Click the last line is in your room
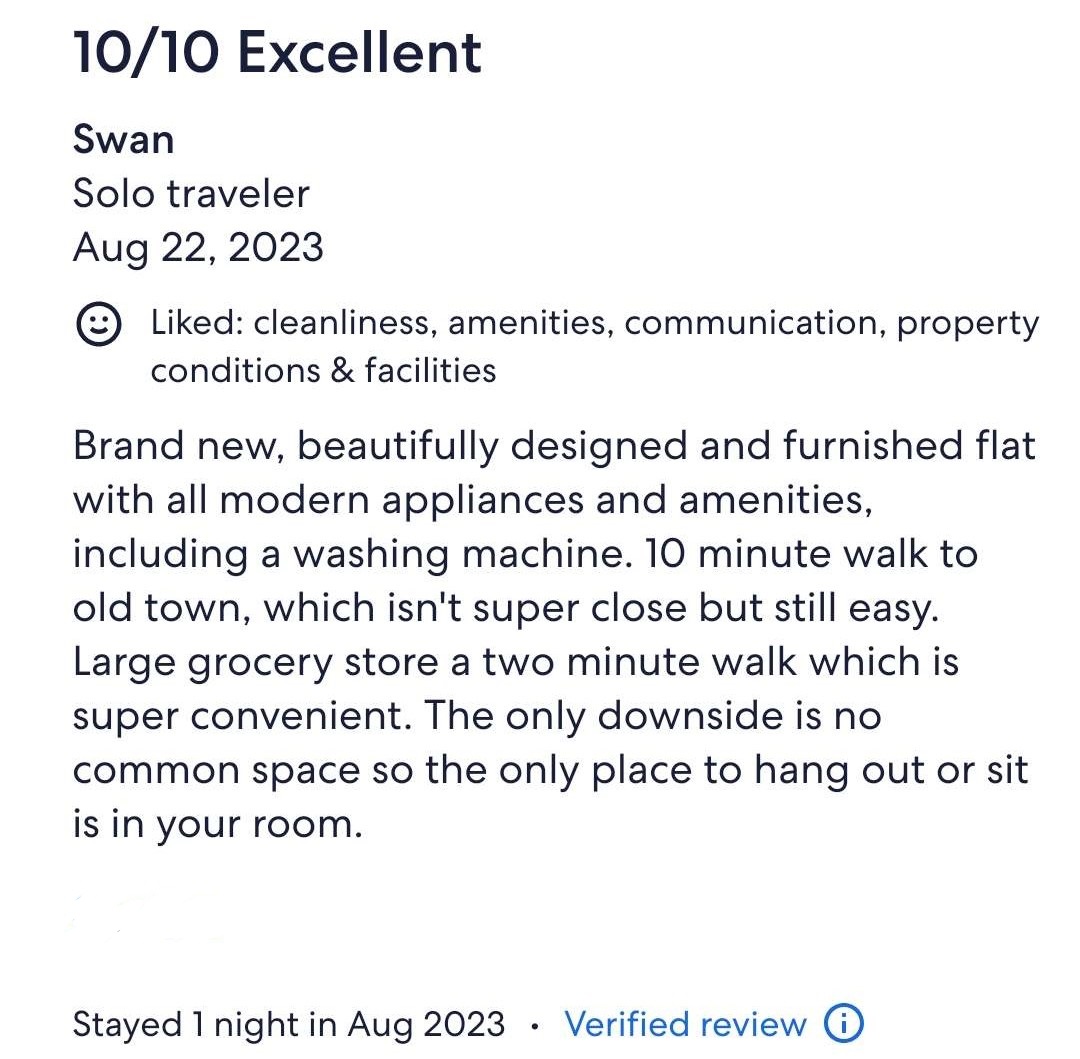This screenshot has width=1080, height=1059. 217,825
